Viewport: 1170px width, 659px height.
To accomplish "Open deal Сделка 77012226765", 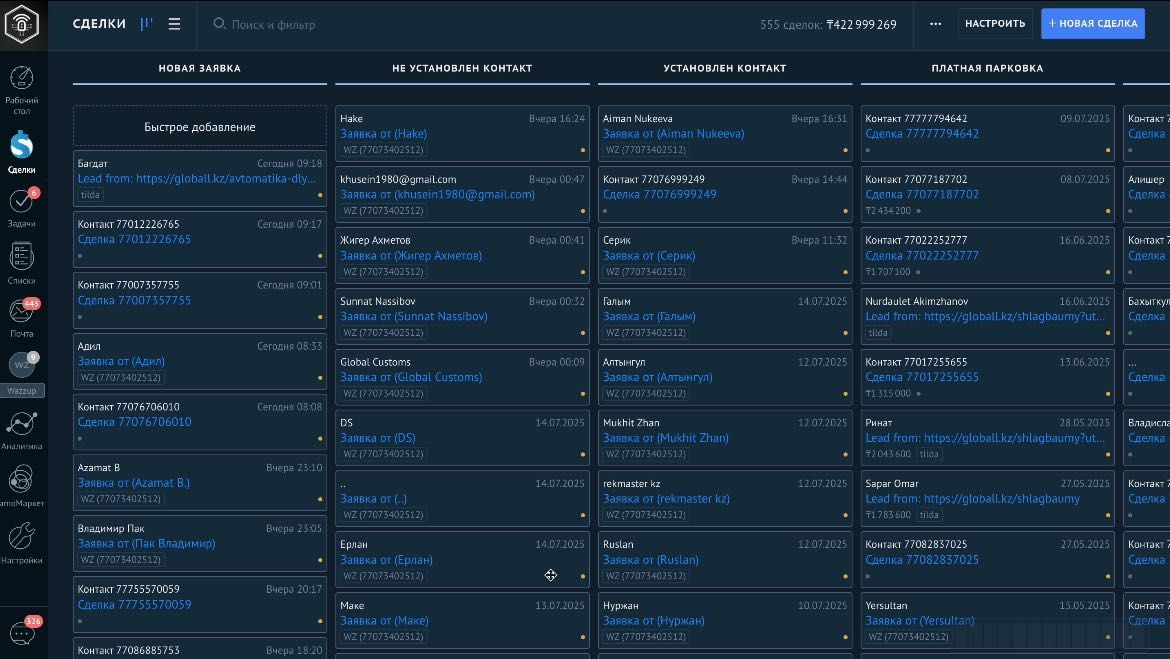I will pos(134,240).
